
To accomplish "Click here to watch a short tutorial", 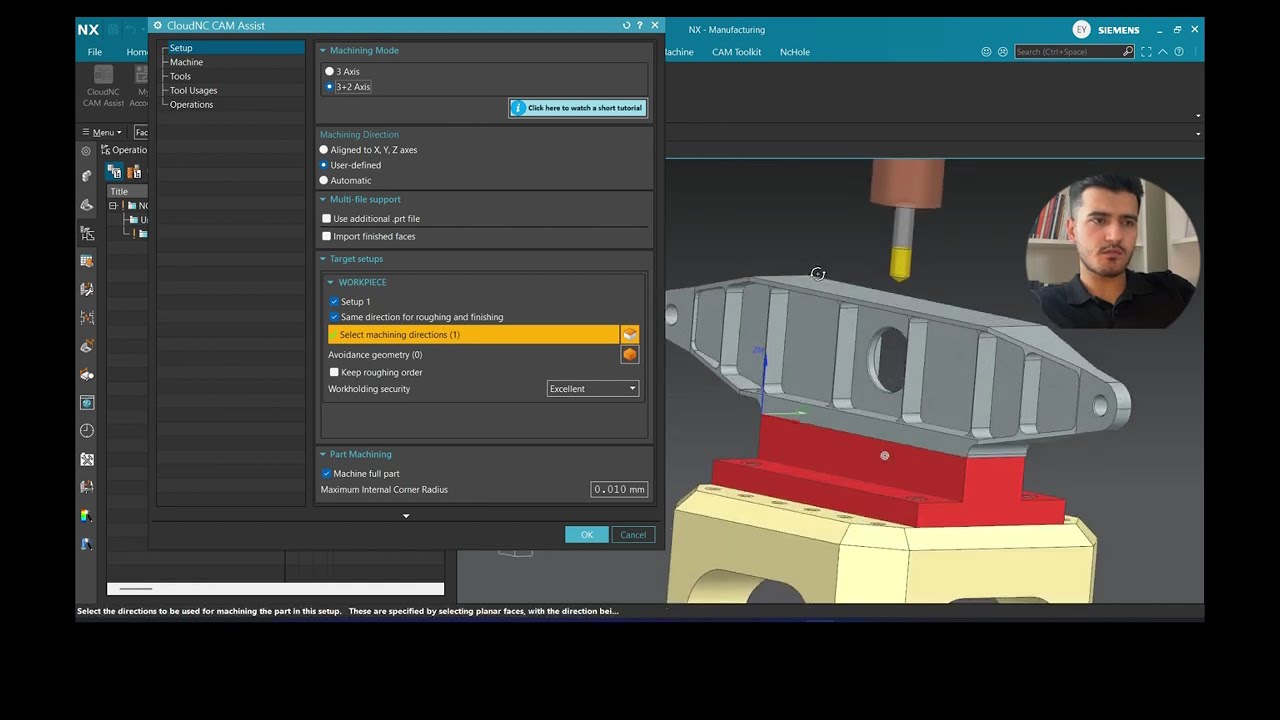I will point(578,108).
